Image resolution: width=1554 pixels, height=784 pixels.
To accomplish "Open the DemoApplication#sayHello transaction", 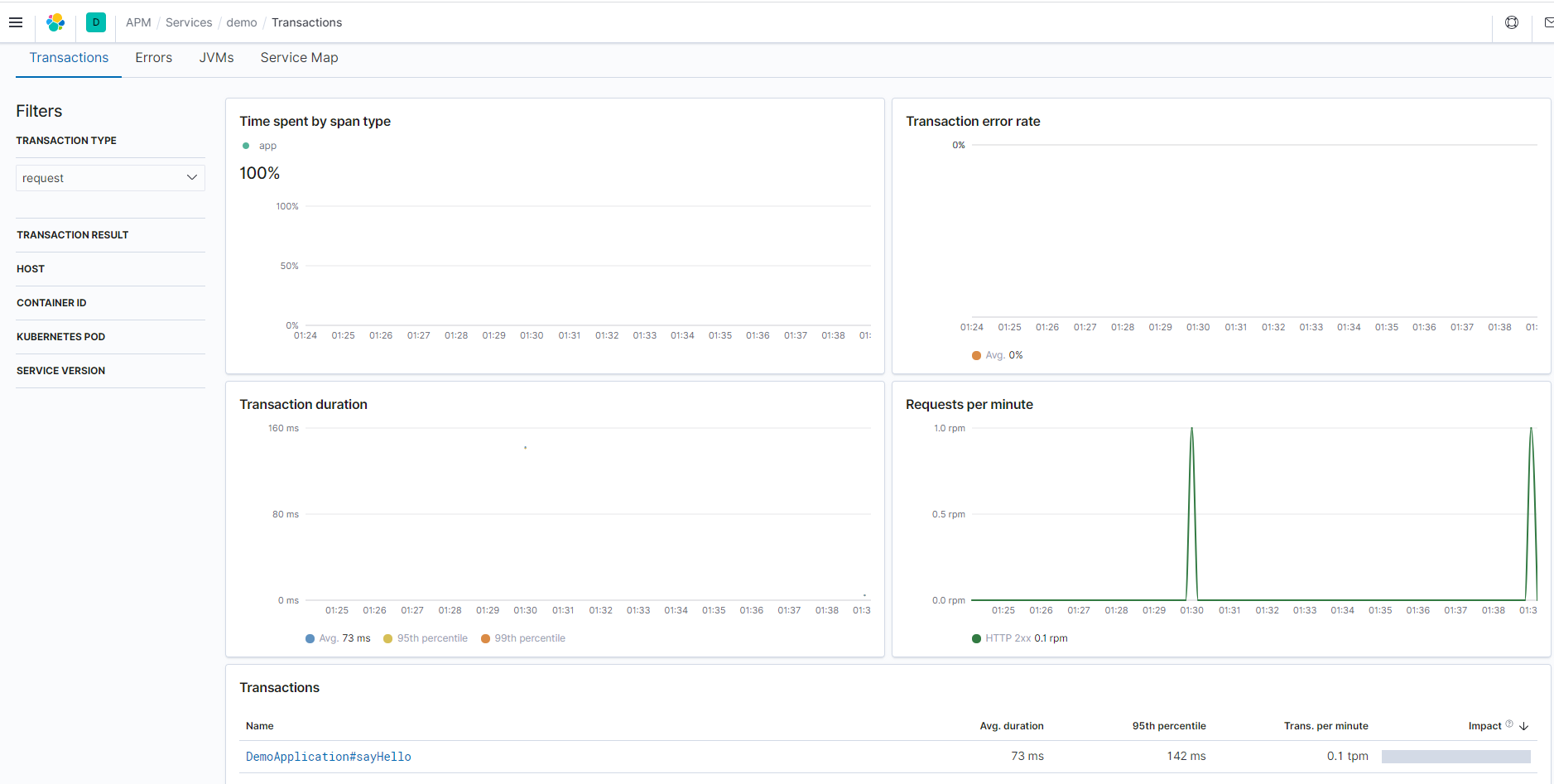I will click(329, 757).
